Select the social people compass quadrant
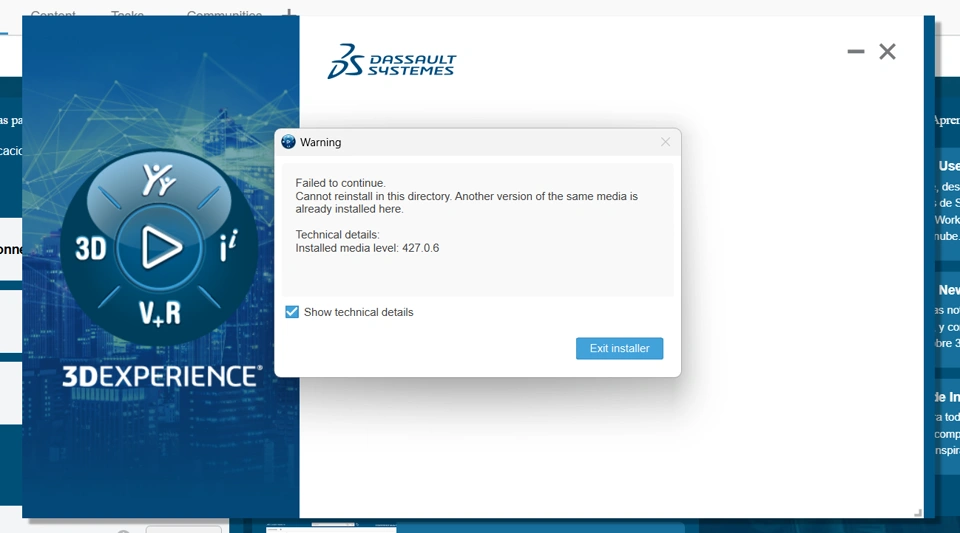960x533 pixels. point(159,179)
